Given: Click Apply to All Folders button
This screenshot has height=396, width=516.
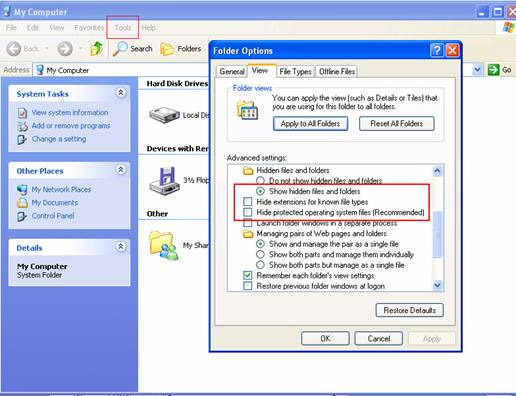Looking at the screenshot, I should tap(310, 124).
